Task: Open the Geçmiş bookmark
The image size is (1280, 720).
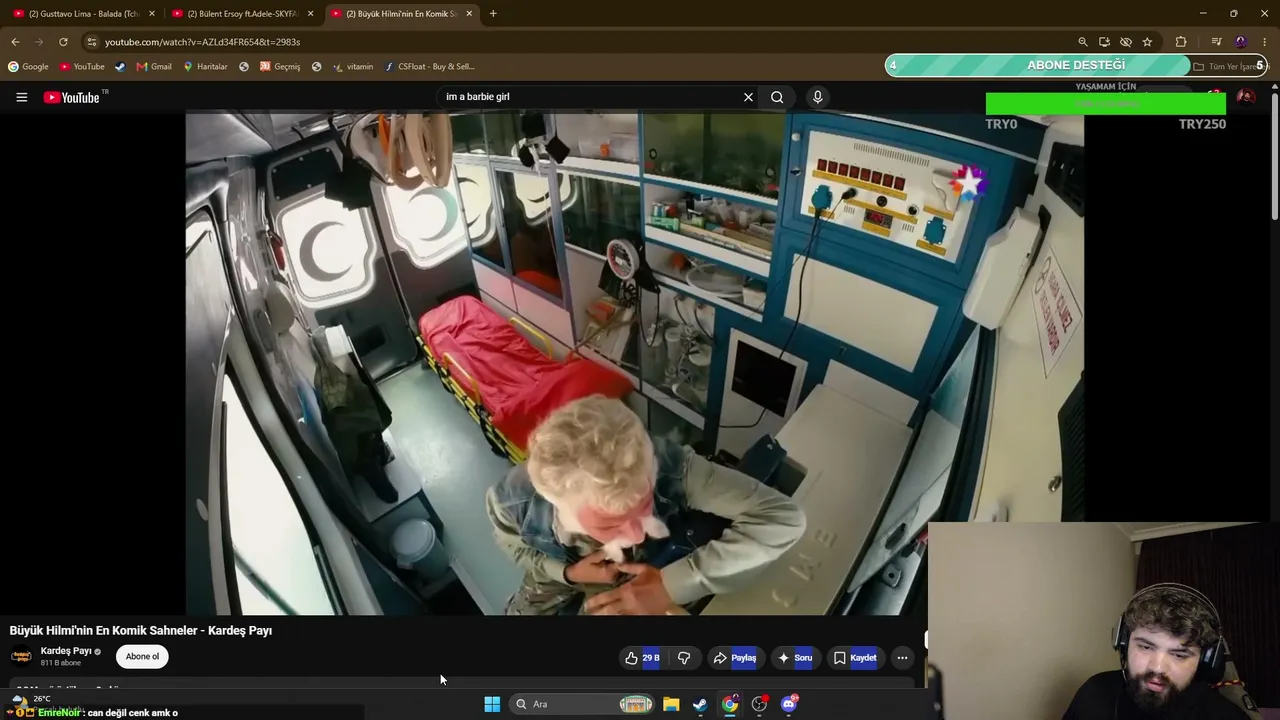Action: [280, 67]
